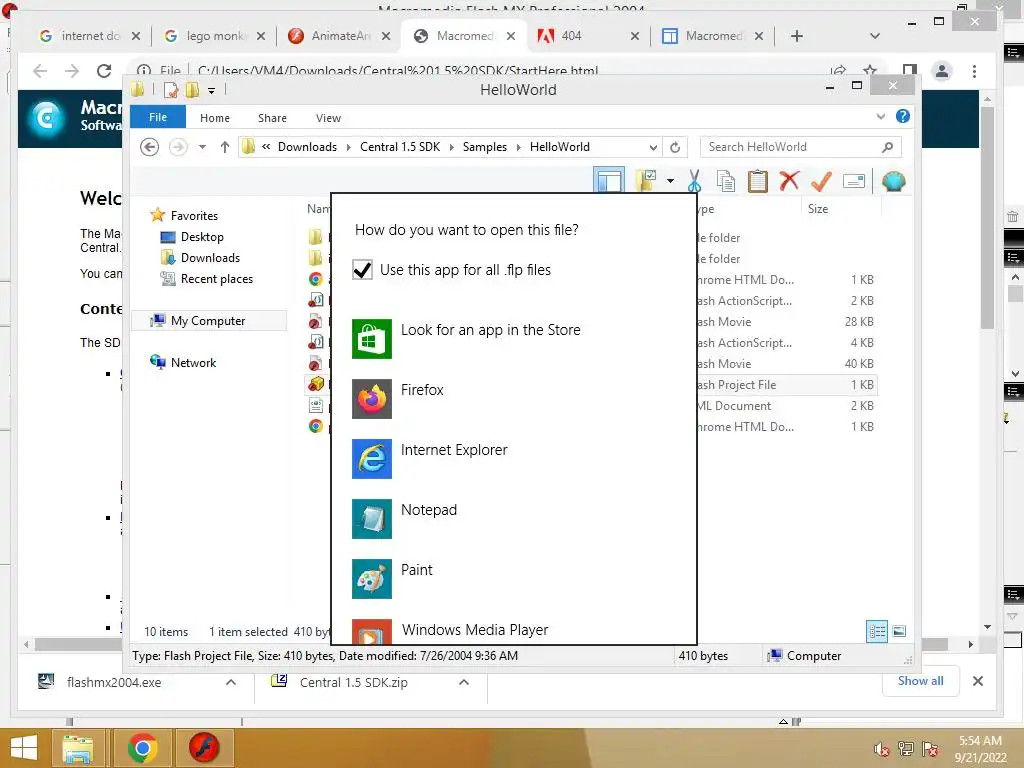Open dropdown arrow beside folder options icon
The height and width of the screenshot is (768, 1024).
(x=670, y=181)
